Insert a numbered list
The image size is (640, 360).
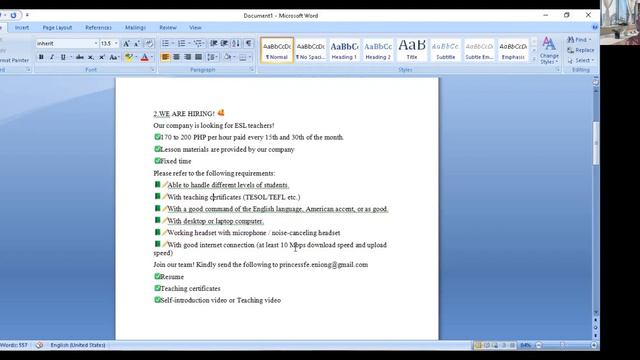point(182,43)
